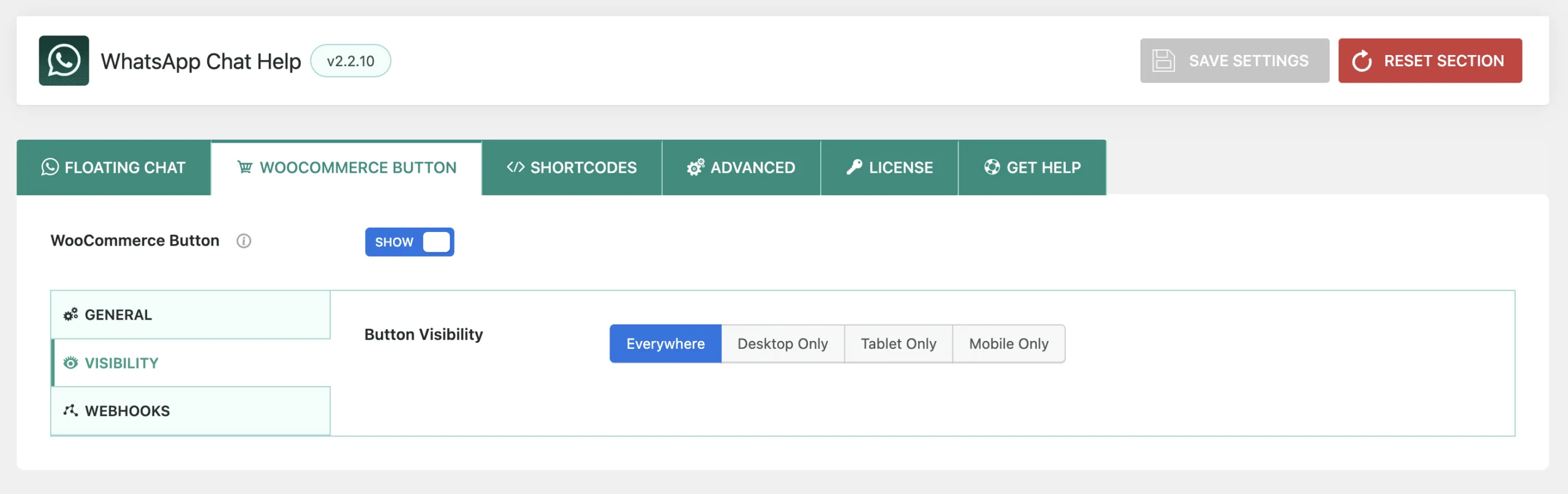This screenshot has height=494, width=1568.
Task: Click the WooCommerce Button setting label
Action: pos(135,241)
